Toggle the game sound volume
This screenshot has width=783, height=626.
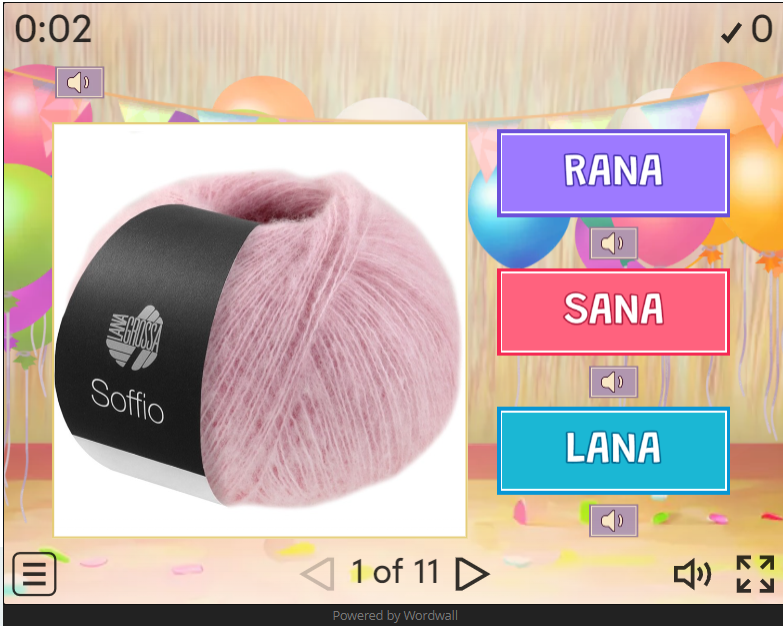coord(692,574)
